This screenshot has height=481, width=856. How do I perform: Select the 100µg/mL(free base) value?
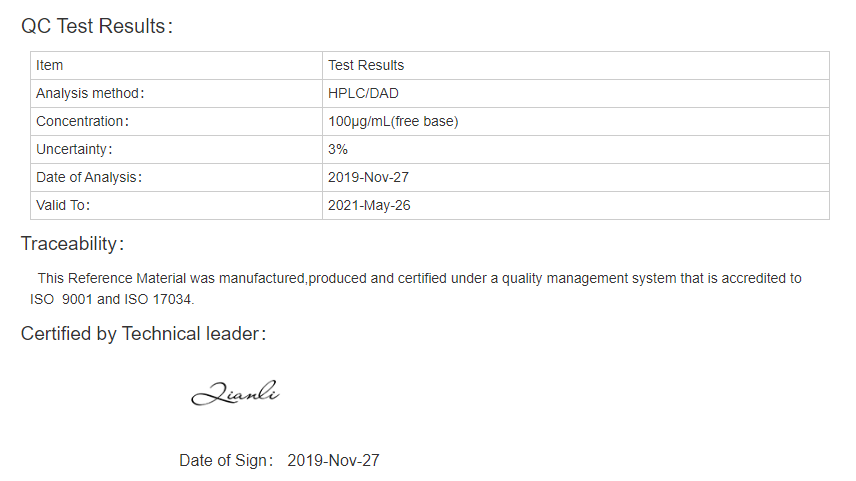393,121
